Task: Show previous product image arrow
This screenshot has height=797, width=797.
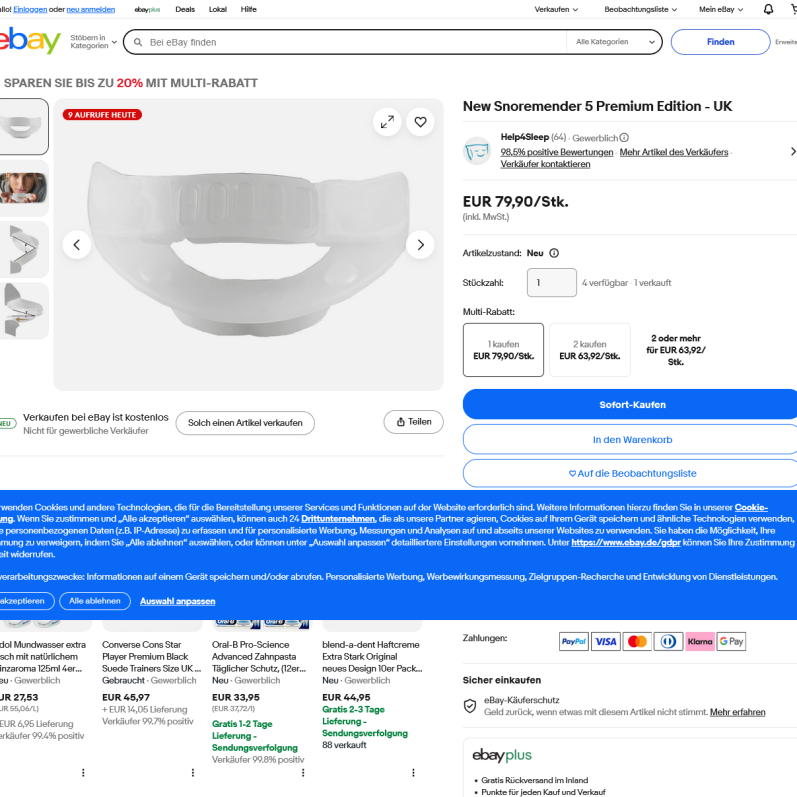Action: [77, 244]
